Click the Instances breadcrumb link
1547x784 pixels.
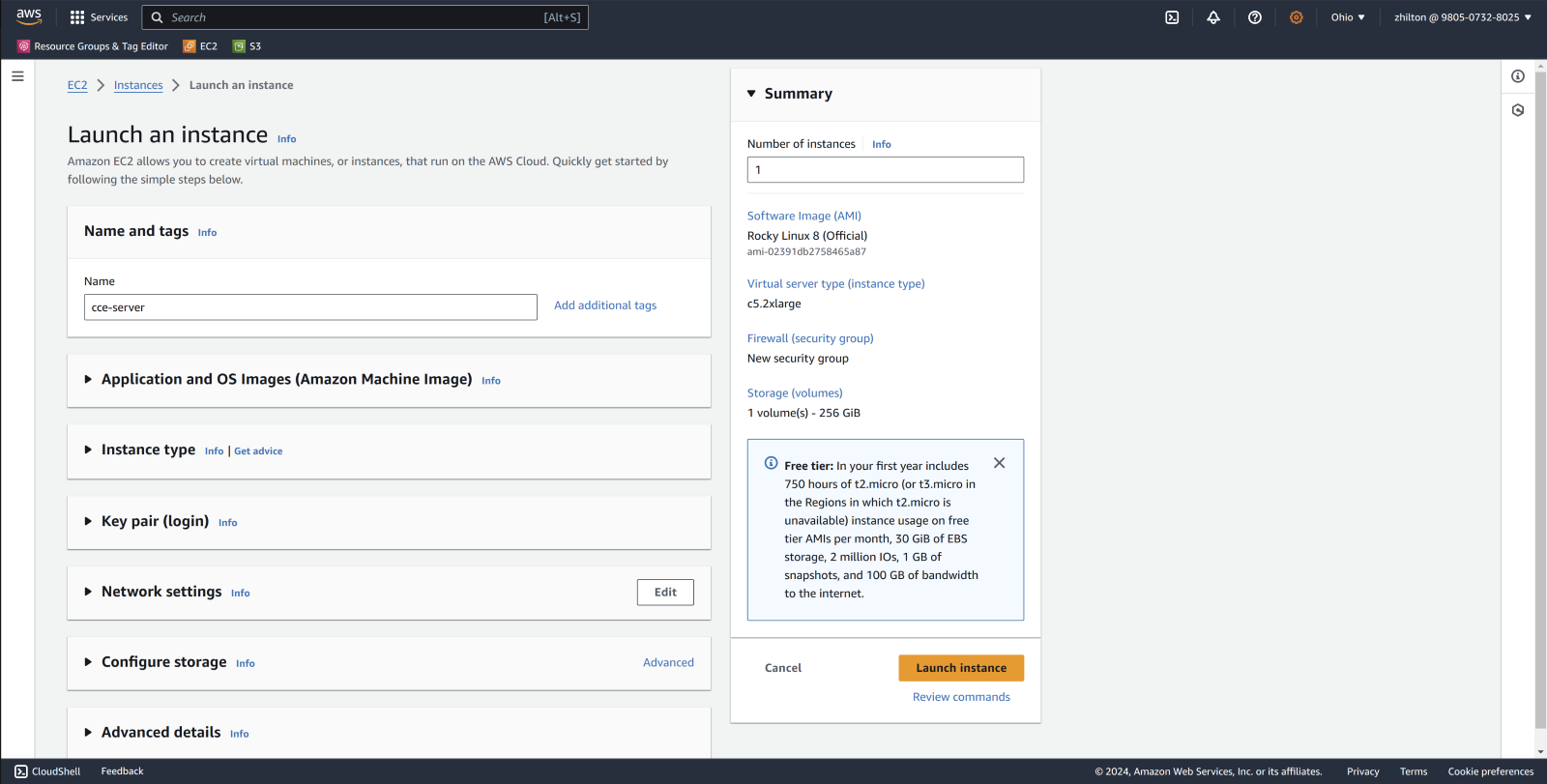coord(138,85)
